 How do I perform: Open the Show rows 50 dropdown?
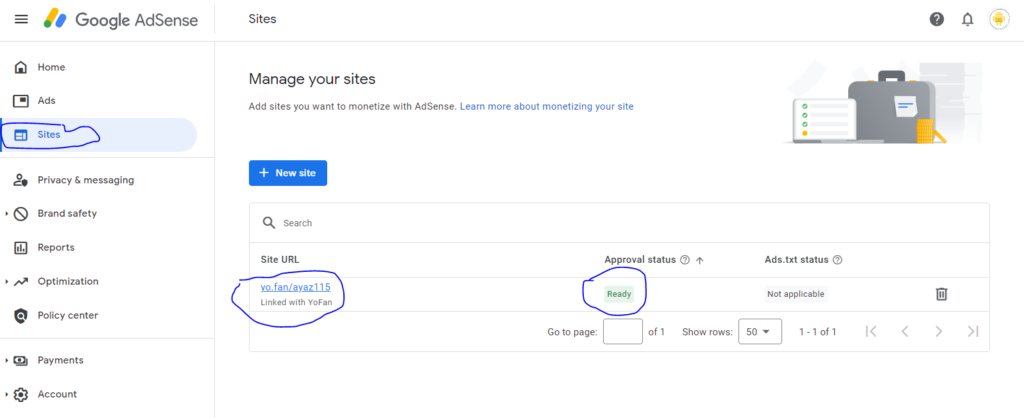click(760, 332)
